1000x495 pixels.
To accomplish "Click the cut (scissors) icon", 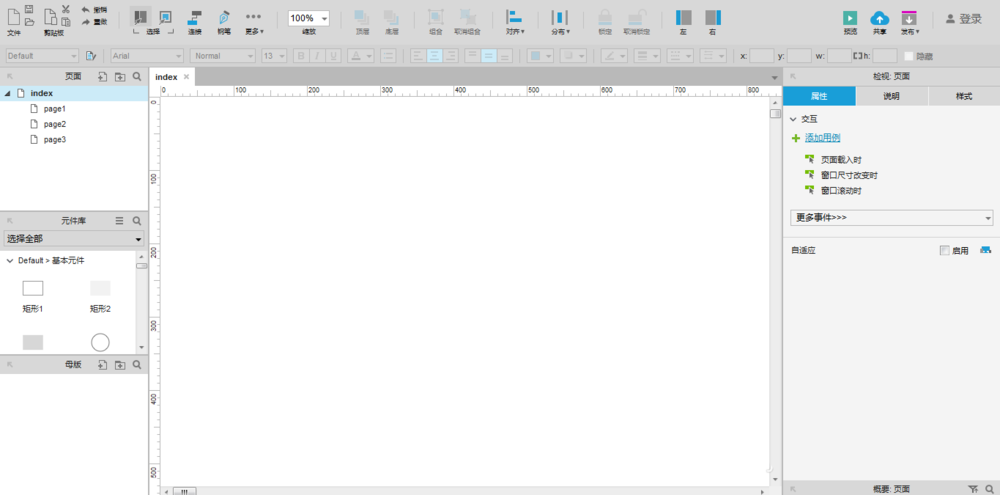I will pyautogui.click(x=66, y=10).
